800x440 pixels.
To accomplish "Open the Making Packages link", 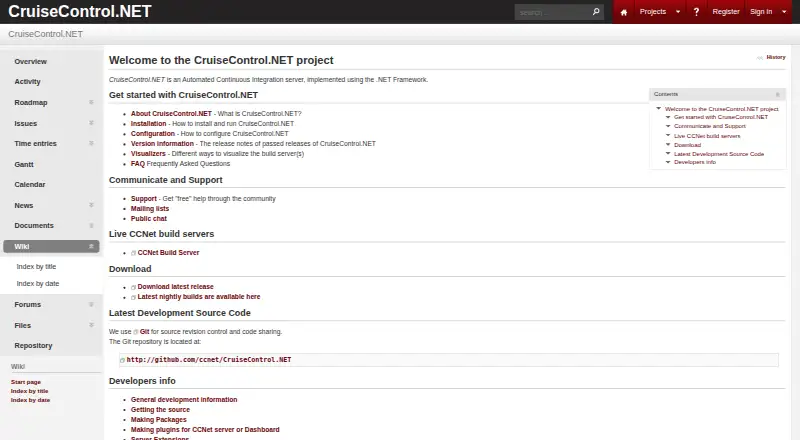I will 159,420.
